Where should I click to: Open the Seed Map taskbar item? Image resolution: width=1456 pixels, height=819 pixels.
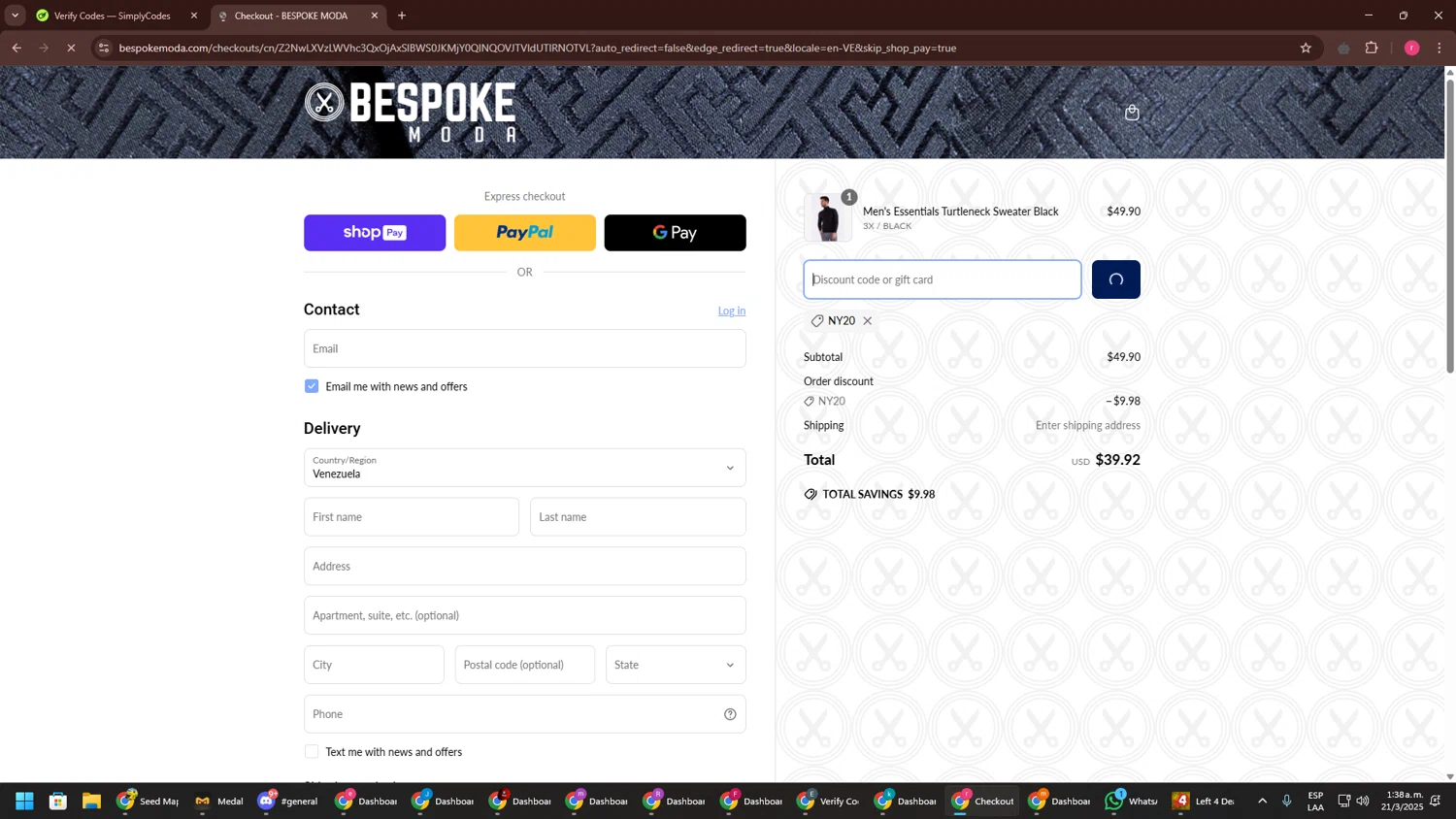point(149,801)
